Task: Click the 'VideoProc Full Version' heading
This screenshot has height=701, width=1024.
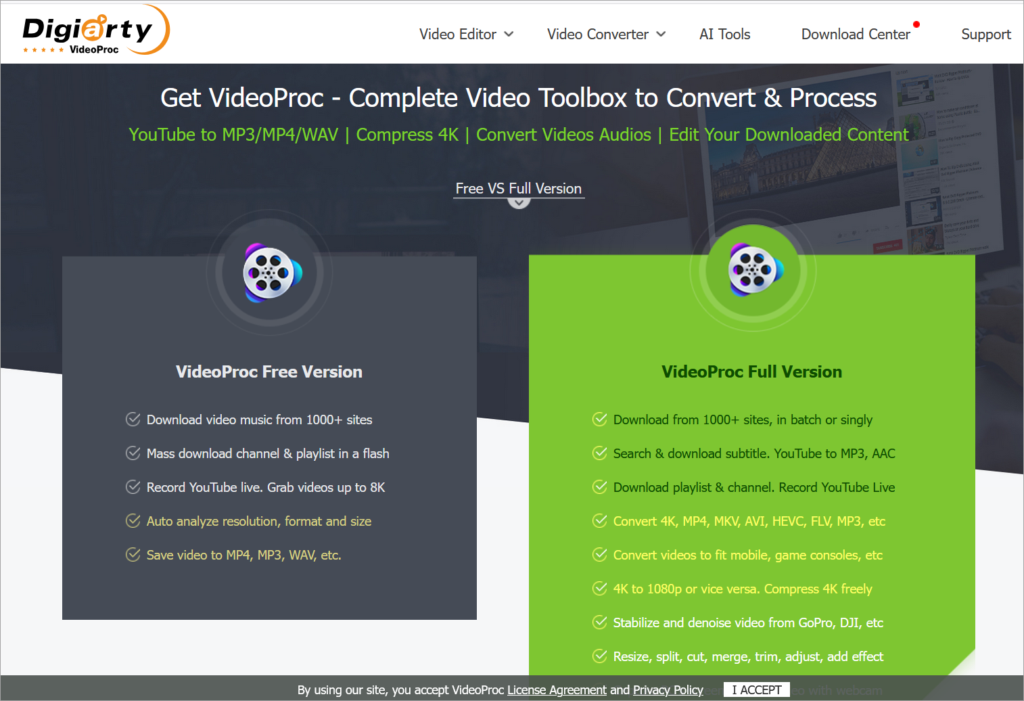Action: pyautogui.click(x=752, y=372)
